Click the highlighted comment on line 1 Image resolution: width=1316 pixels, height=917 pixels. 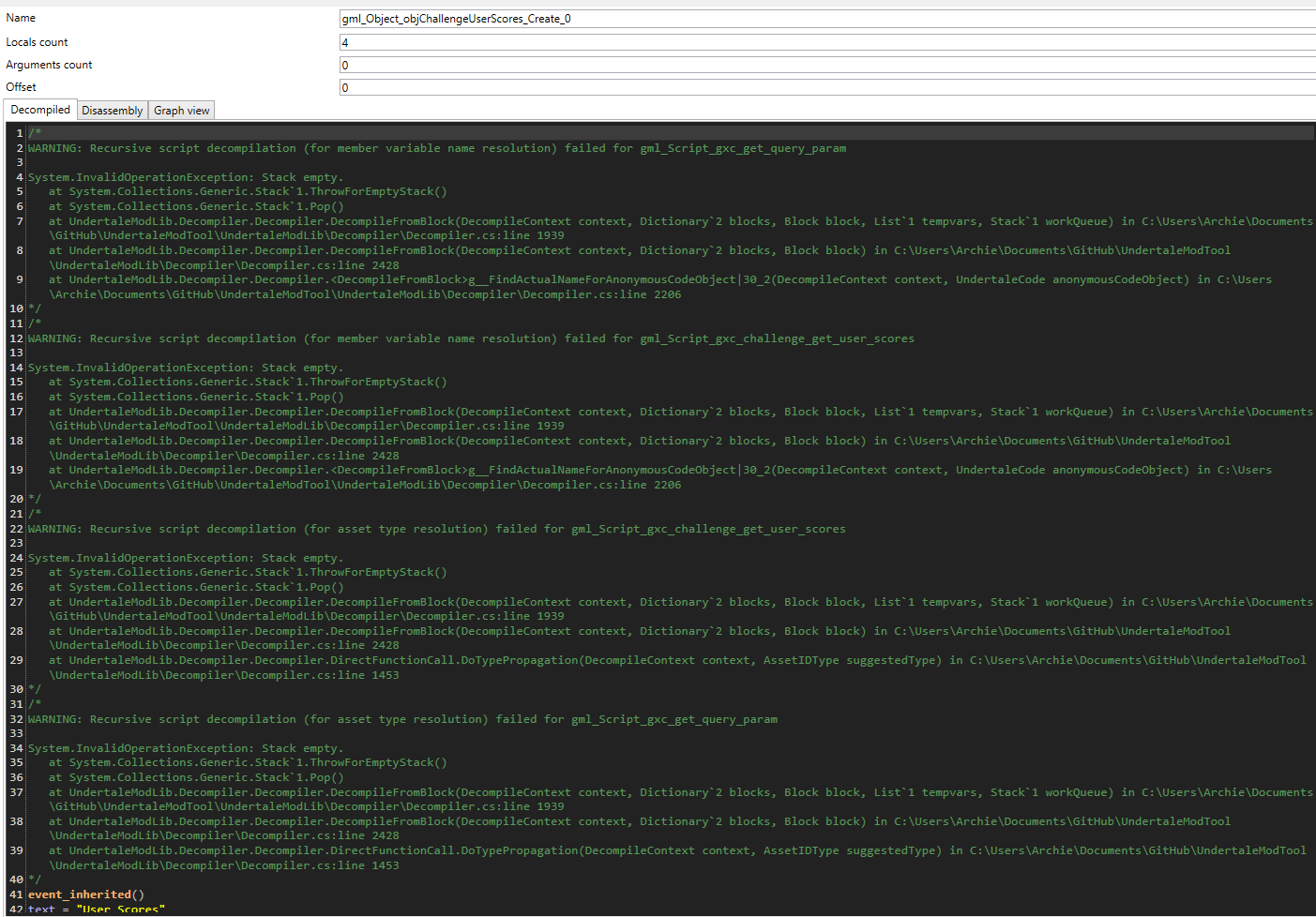point(35,132)
